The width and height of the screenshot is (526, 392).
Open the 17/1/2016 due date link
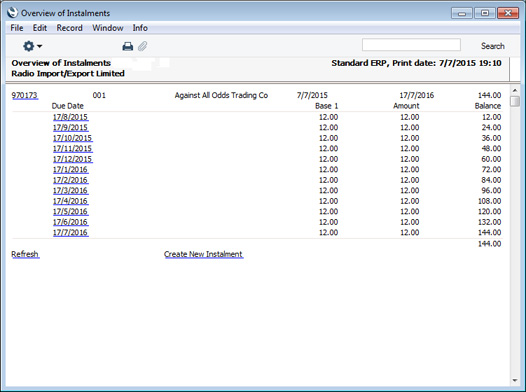tap(70, 170)
